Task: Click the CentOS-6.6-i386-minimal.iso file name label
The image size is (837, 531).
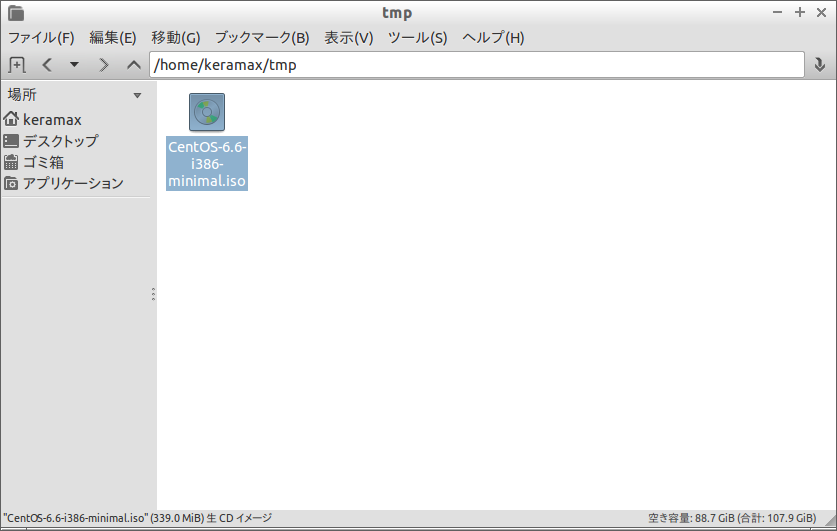Action: [207, 164]
